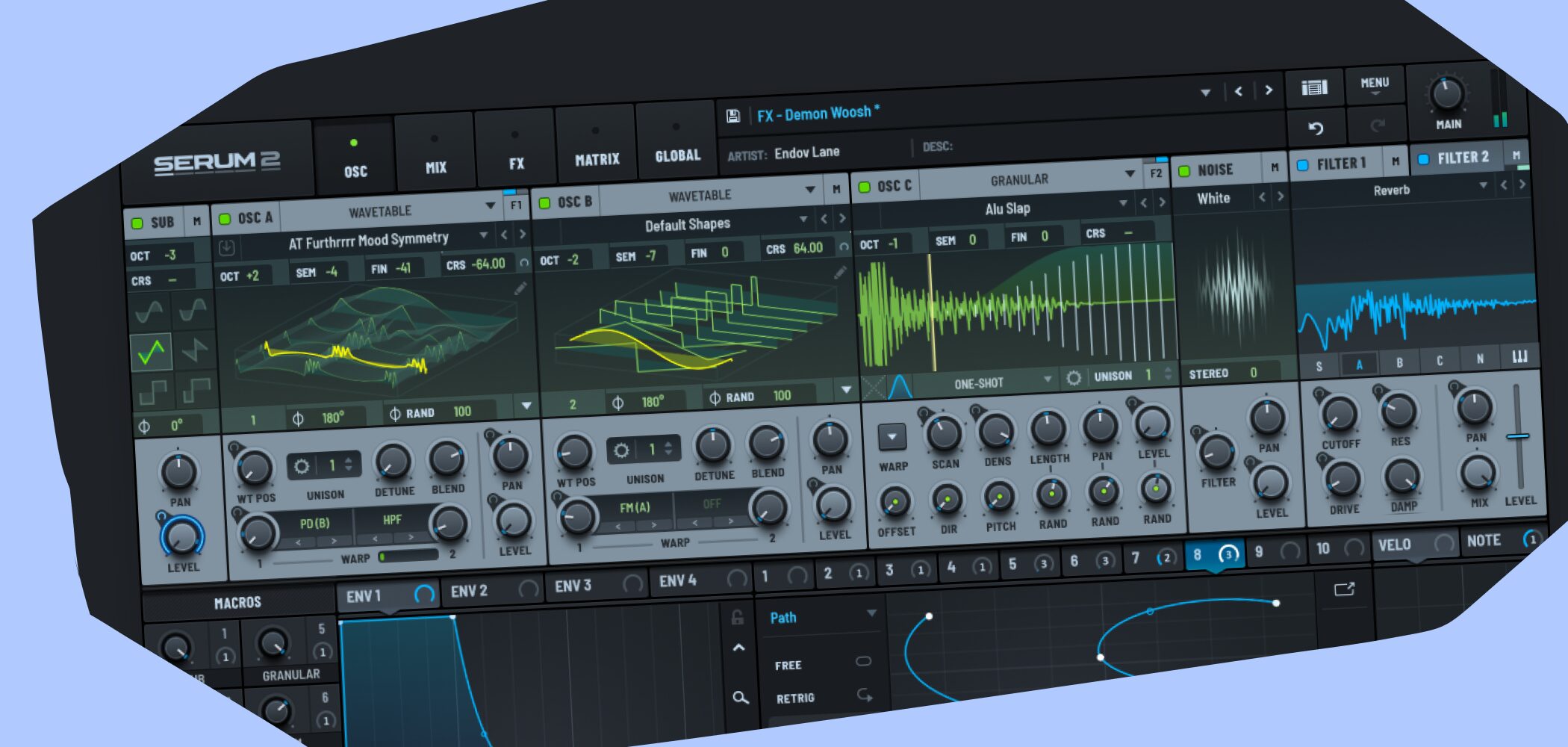Screen dimensions: 1568x747
Task: Click the OSC C unison gear icon
Action: click(1074, 378)
